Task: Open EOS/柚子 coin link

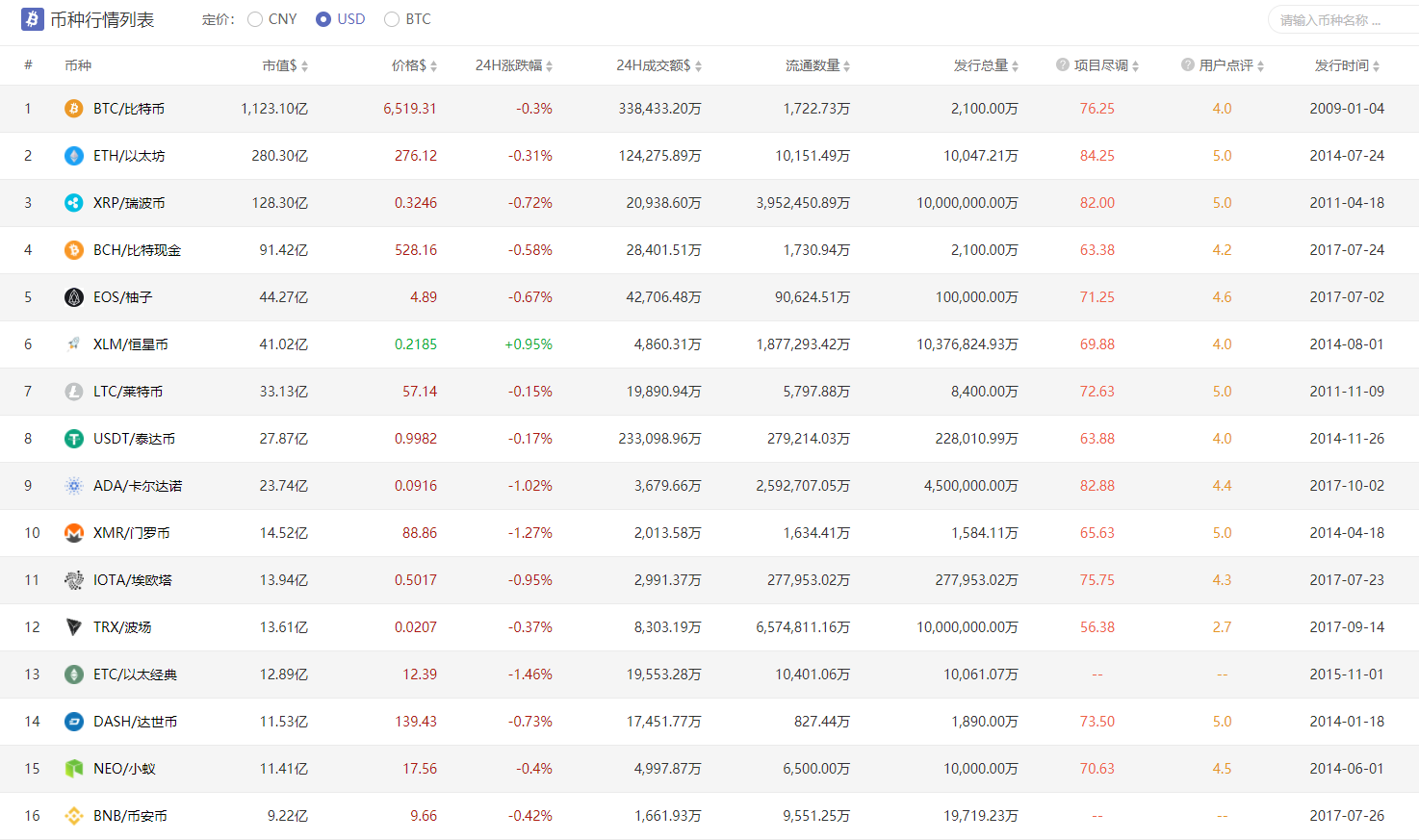Action: click(123, 297)
